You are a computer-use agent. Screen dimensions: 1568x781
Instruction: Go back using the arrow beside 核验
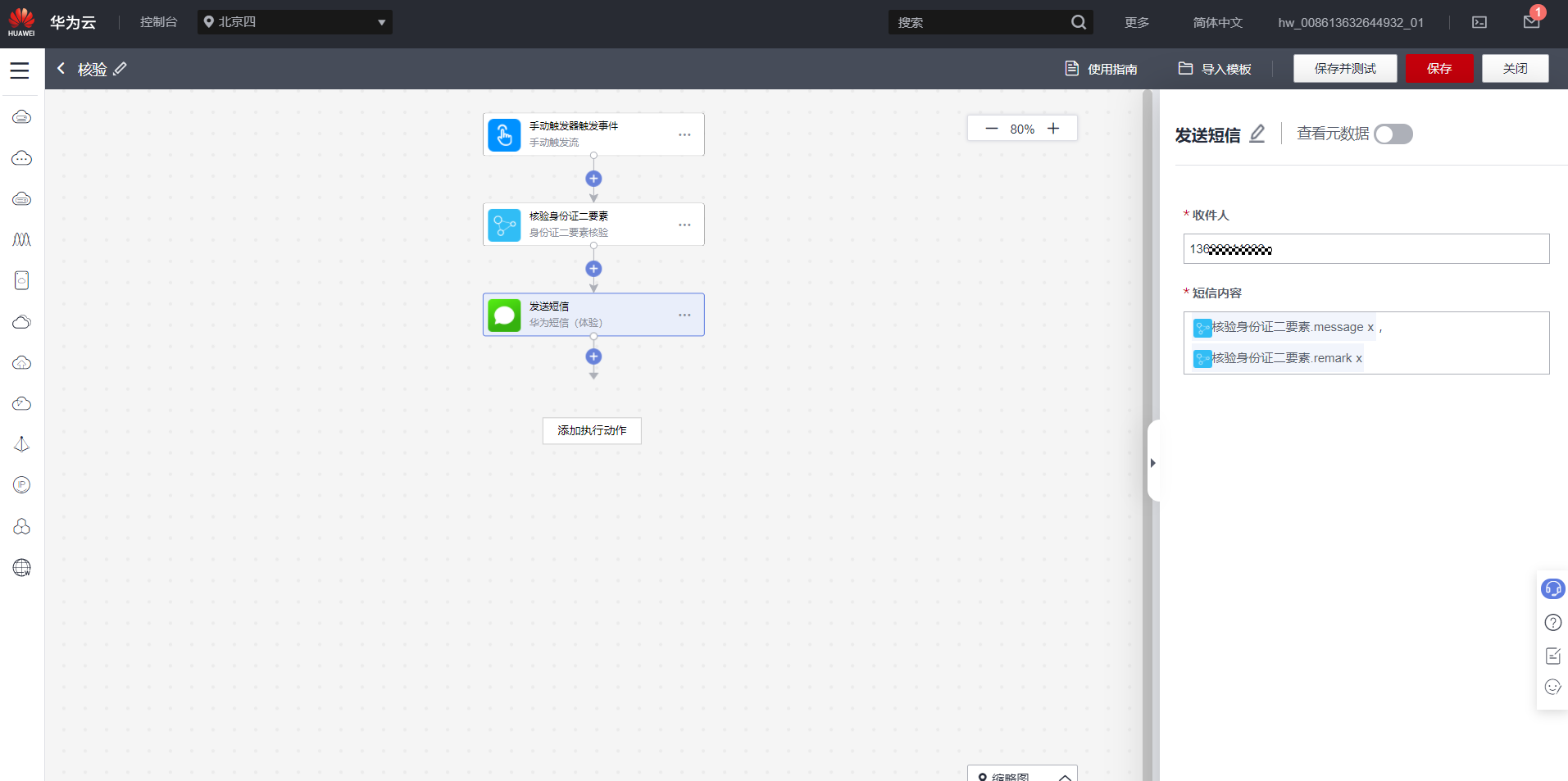[x=61, y=69]
